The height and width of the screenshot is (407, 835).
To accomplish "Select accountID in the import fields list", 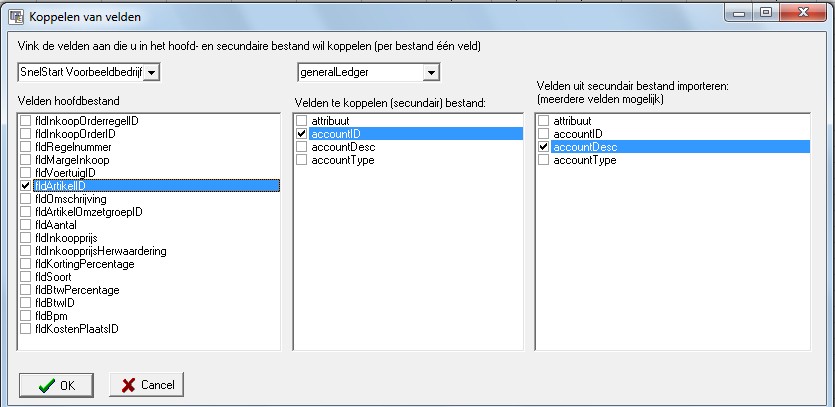I will point(578,134).
